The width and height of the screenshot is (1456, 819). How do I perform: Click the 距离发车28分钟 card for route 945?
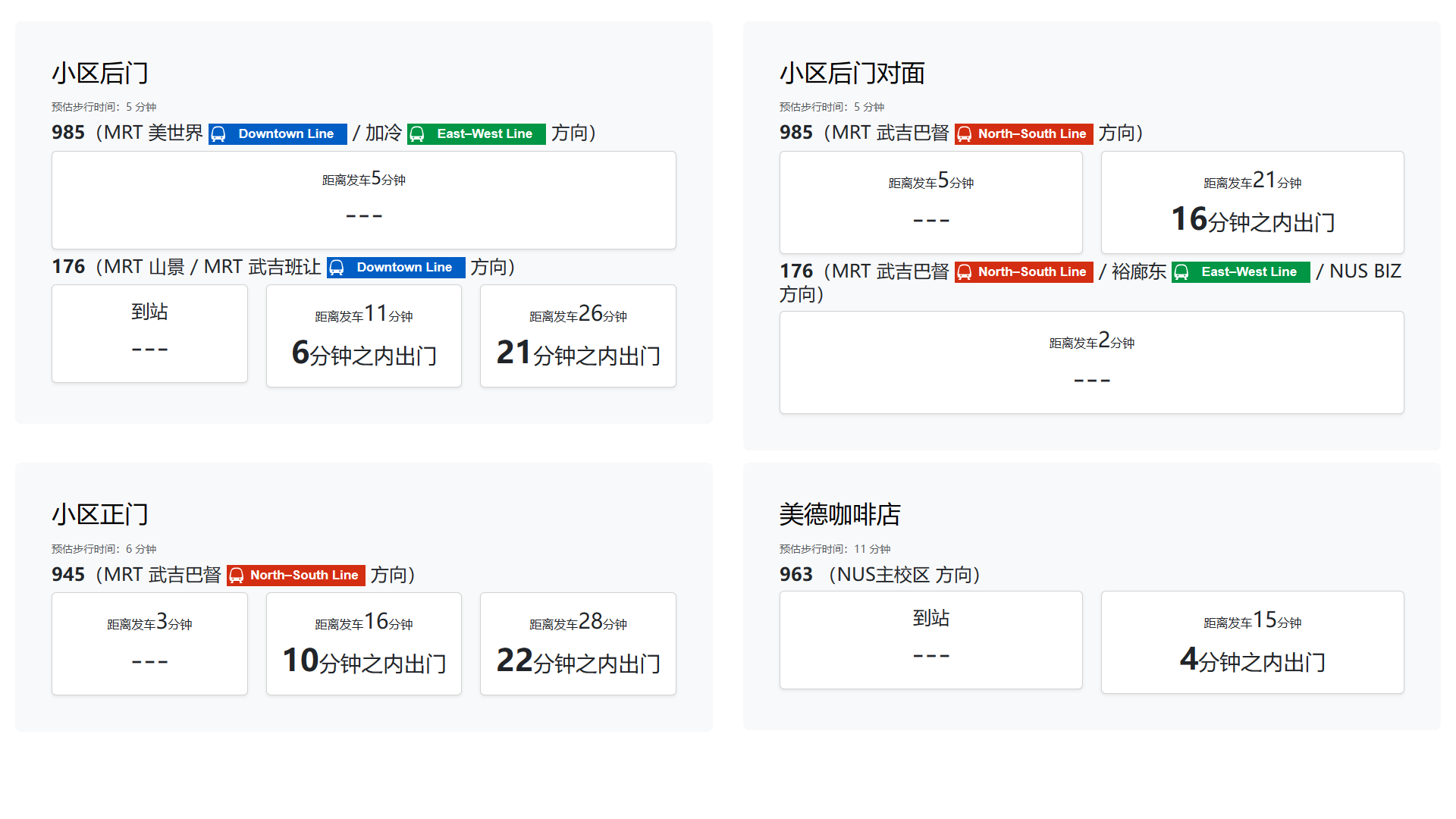[577, 643]
